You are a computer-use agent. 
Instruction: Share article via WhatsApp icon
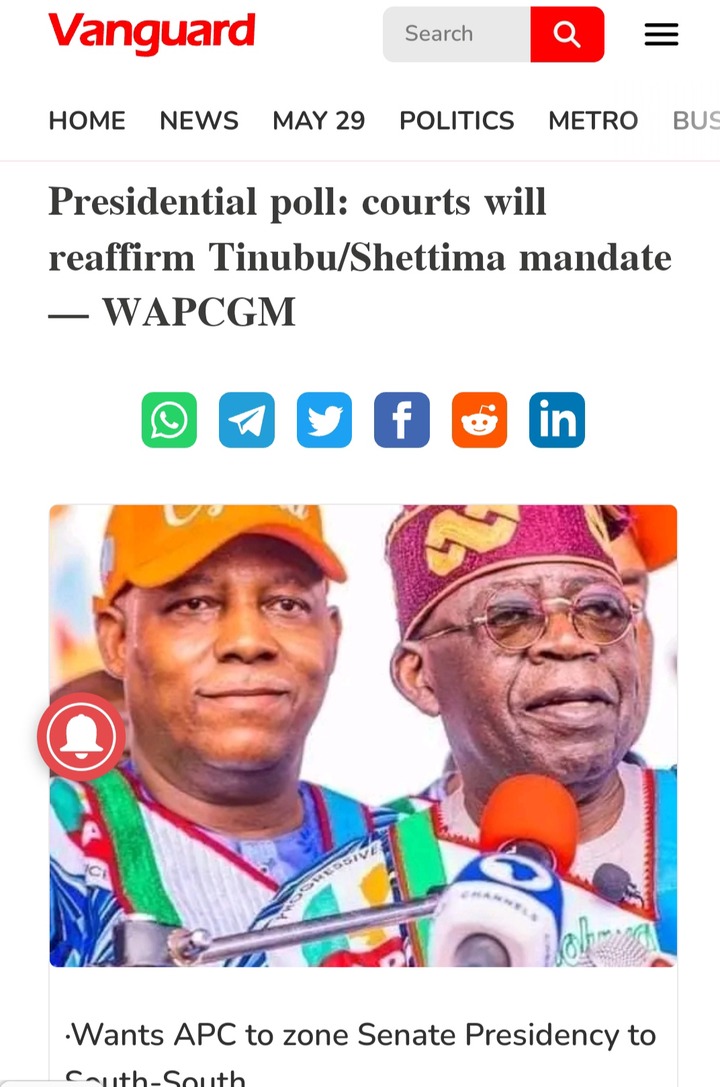coord(169,420)
